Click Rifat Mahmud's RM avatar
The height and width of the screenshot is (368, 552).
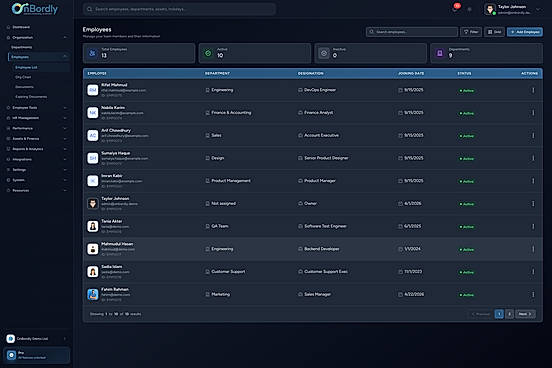pos(93,90)
